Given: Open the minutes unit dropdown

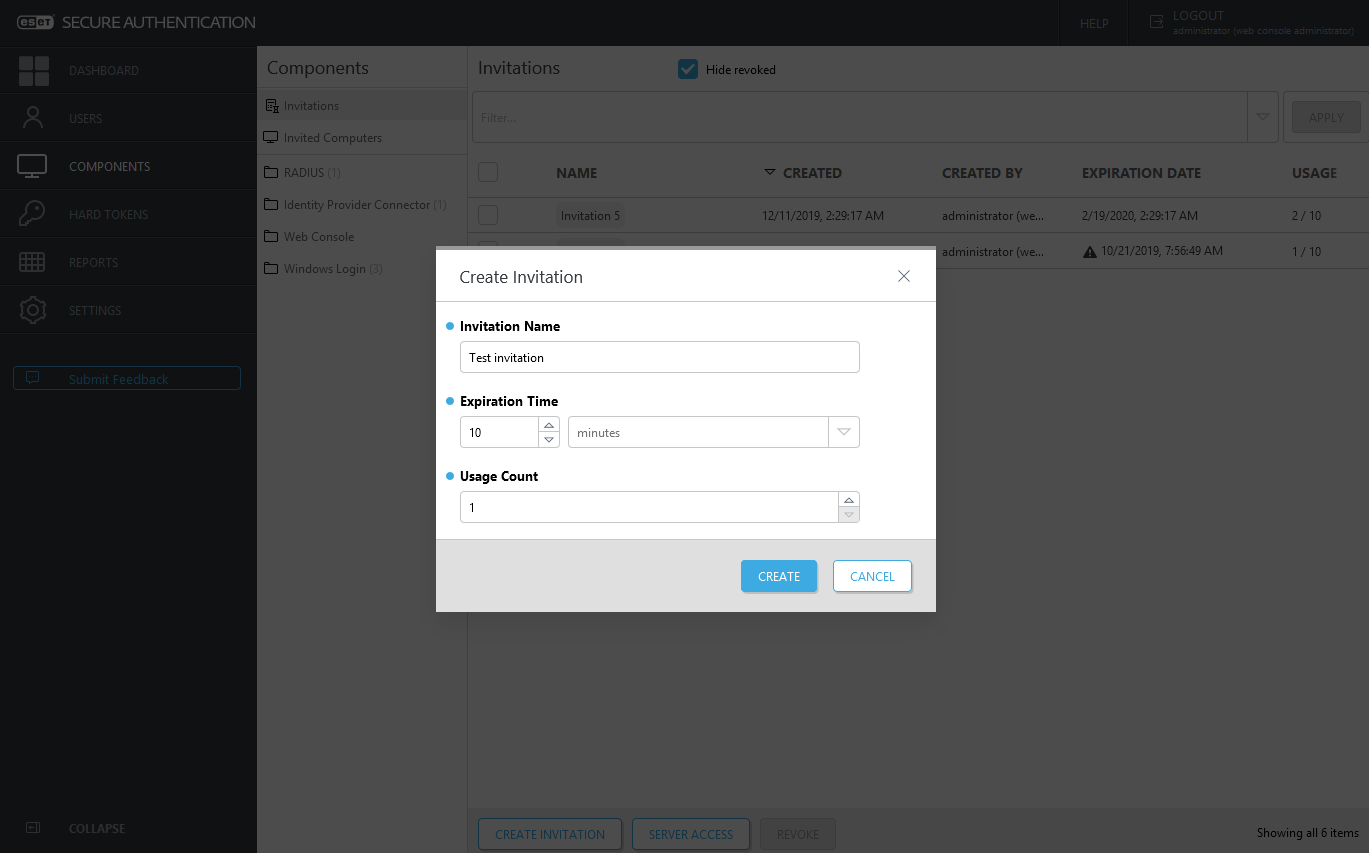Looking at the screenshot, I should click(843, 431).
